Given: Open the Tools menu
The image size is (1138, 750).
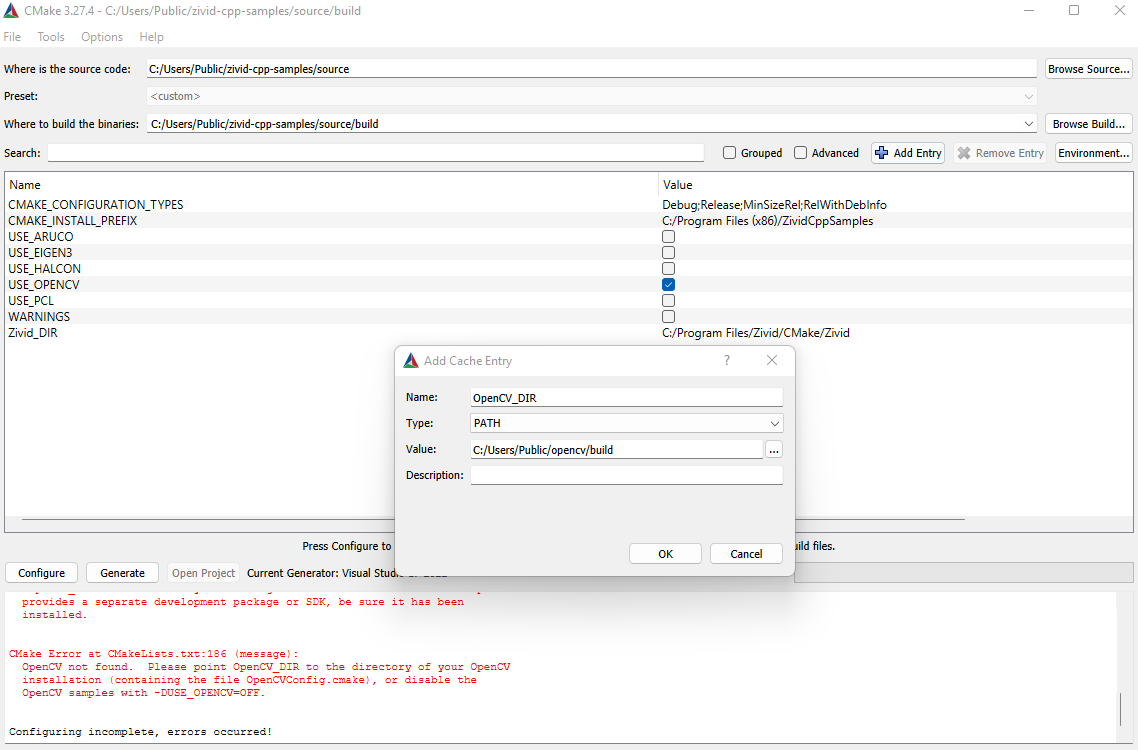Looking at the screenshot, I should 51,37.
